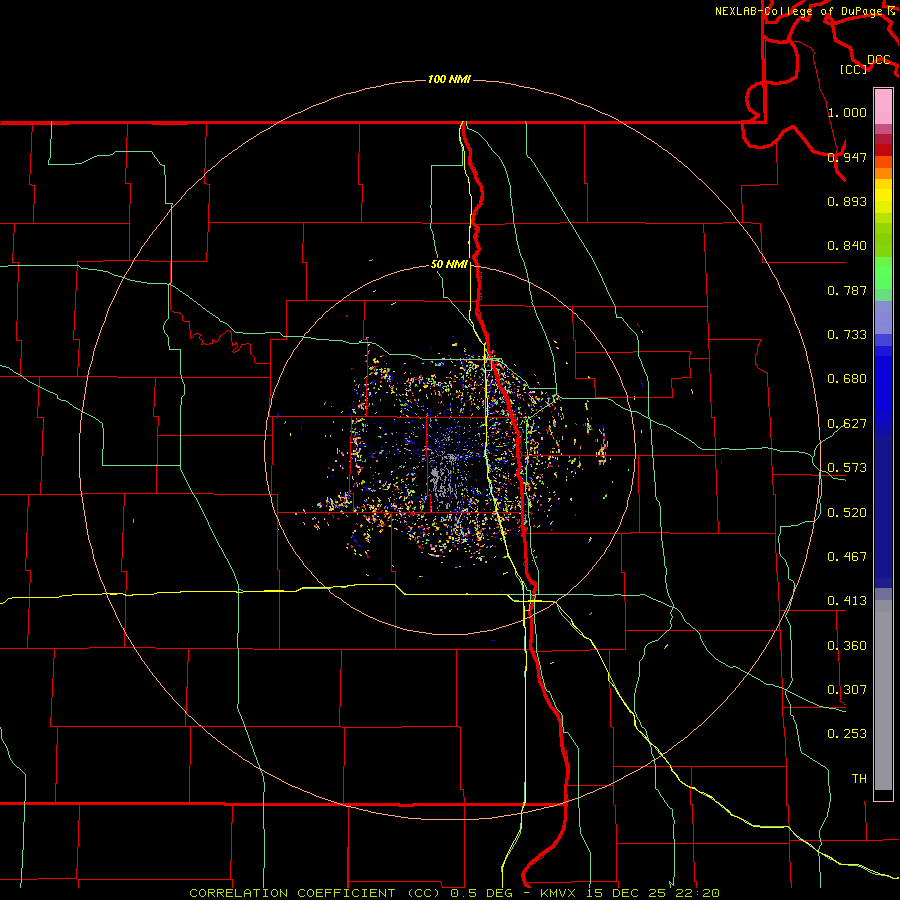
Task: Click the 0.360 scale value
Action: 847,646
